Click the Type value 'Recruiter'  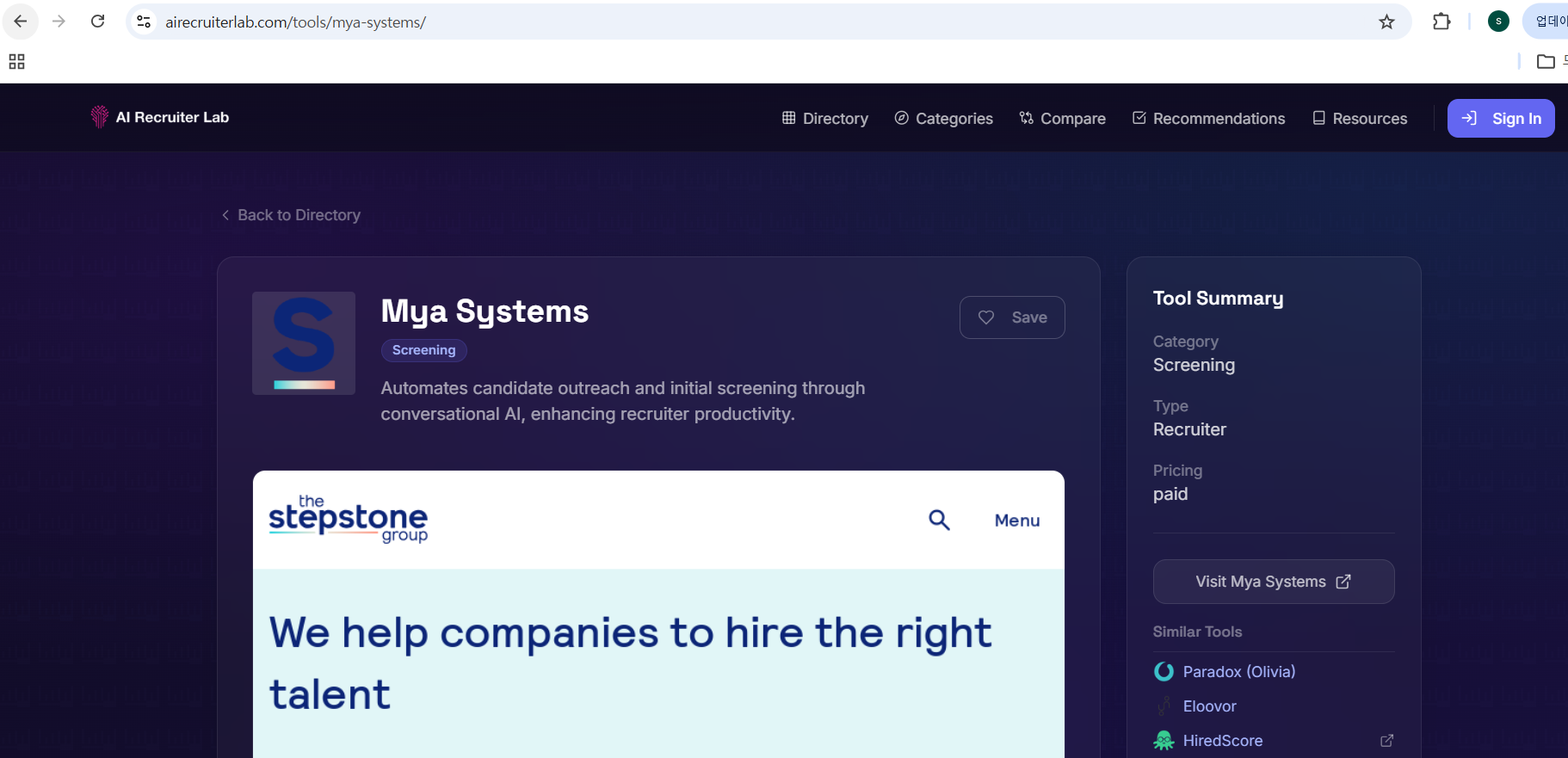tap(1189, 429)
